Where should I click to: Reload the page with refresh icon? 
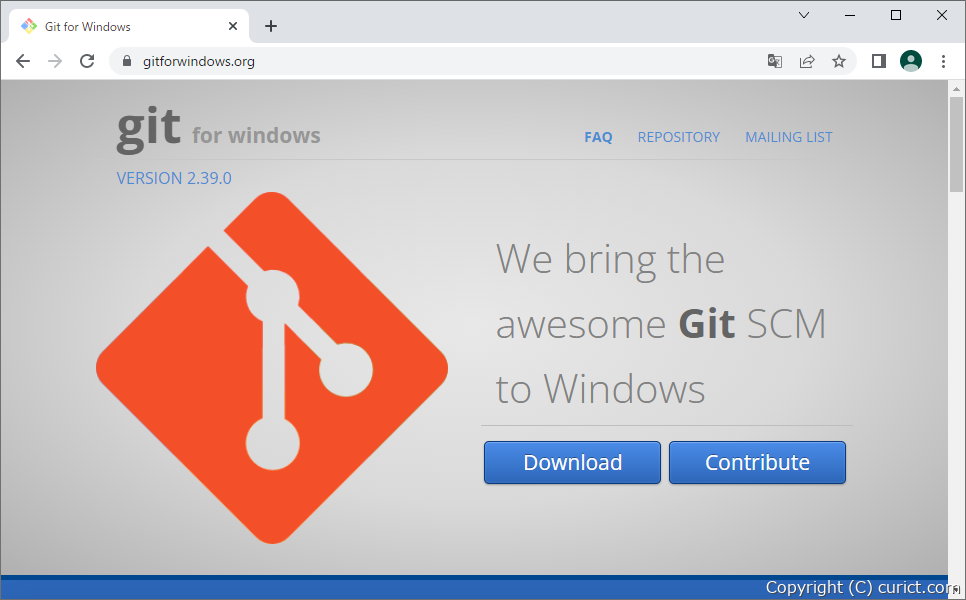click(87, 61)
